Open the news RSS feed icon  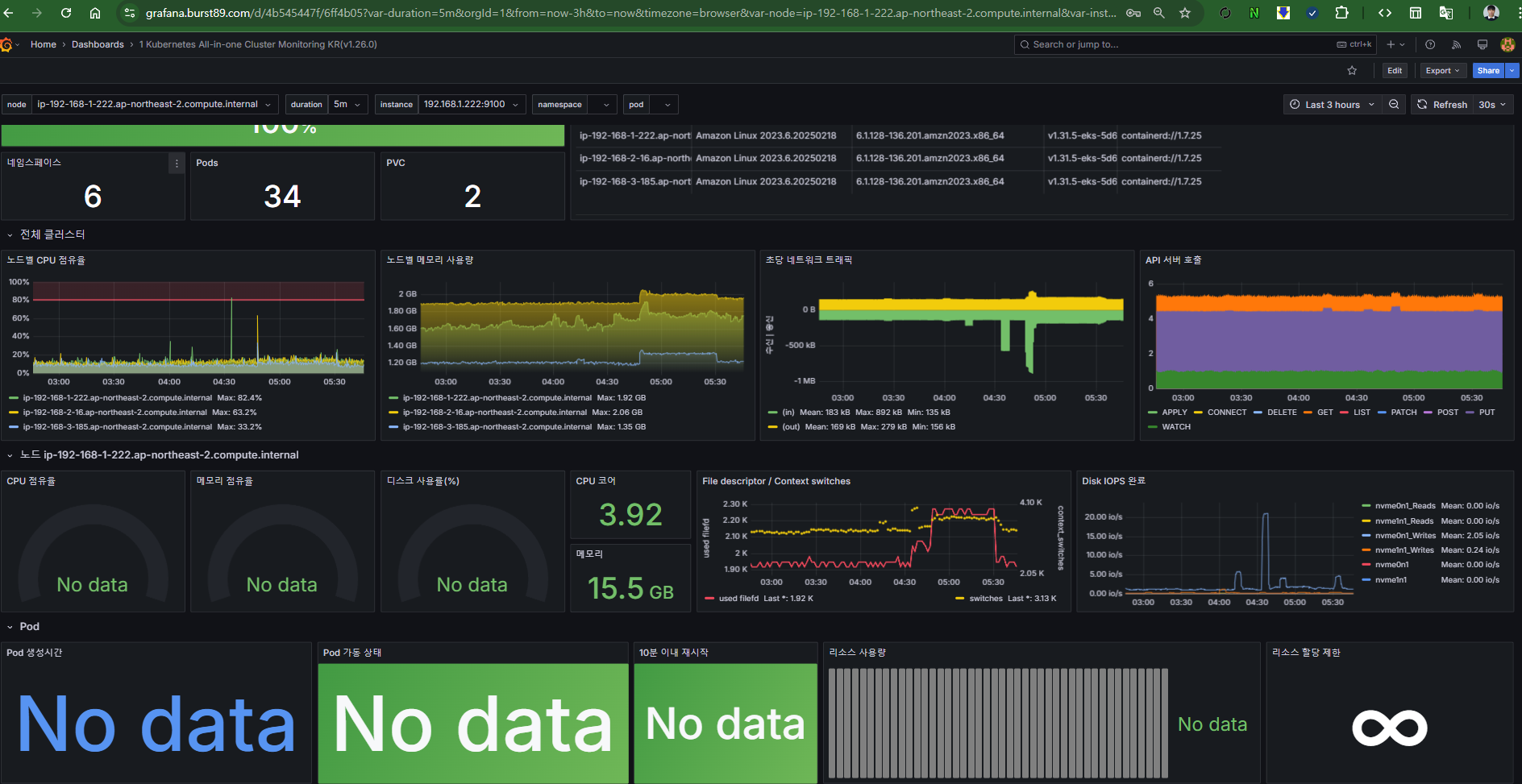1456,44
